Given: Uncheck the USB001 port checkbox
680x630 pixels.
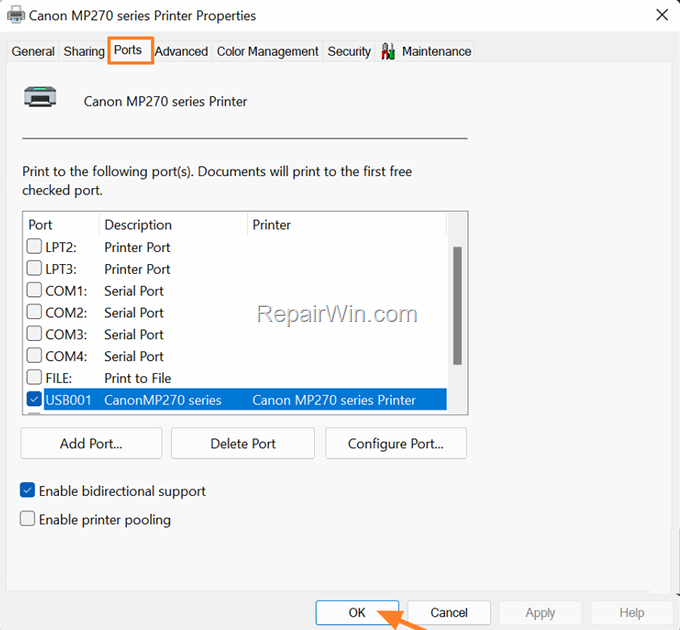Looking at the screenshot, I should 34,399.
